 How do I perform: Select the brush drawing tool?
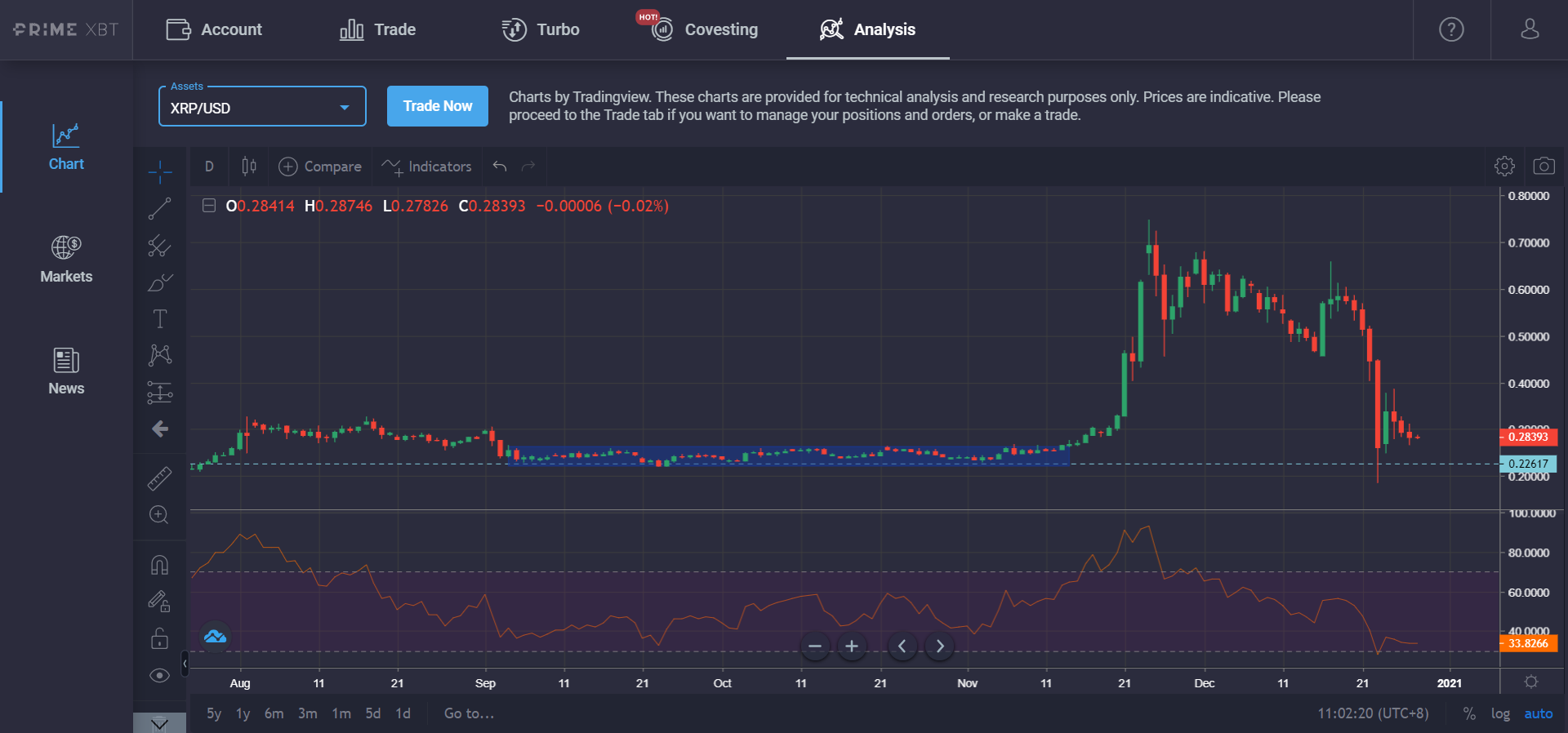160,282
